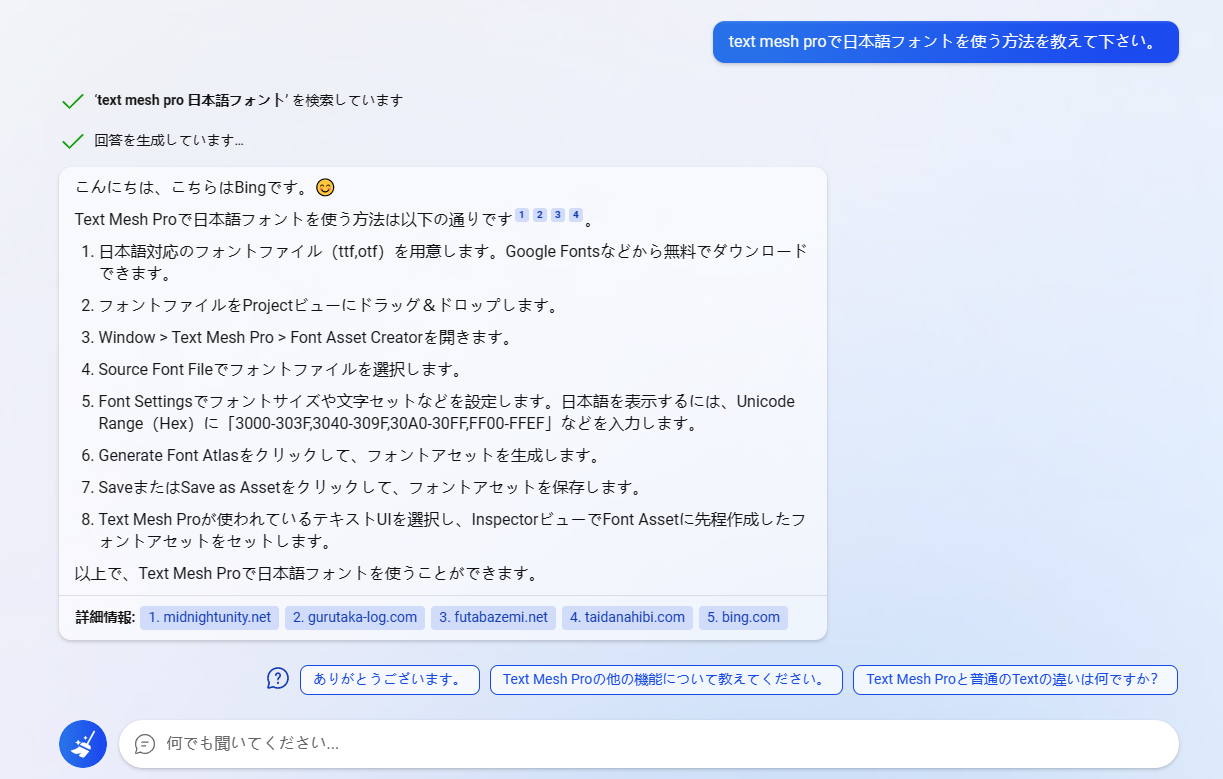Select suggestion asking 普通のTextの違いは何ですか?

tap(1015, 680)
